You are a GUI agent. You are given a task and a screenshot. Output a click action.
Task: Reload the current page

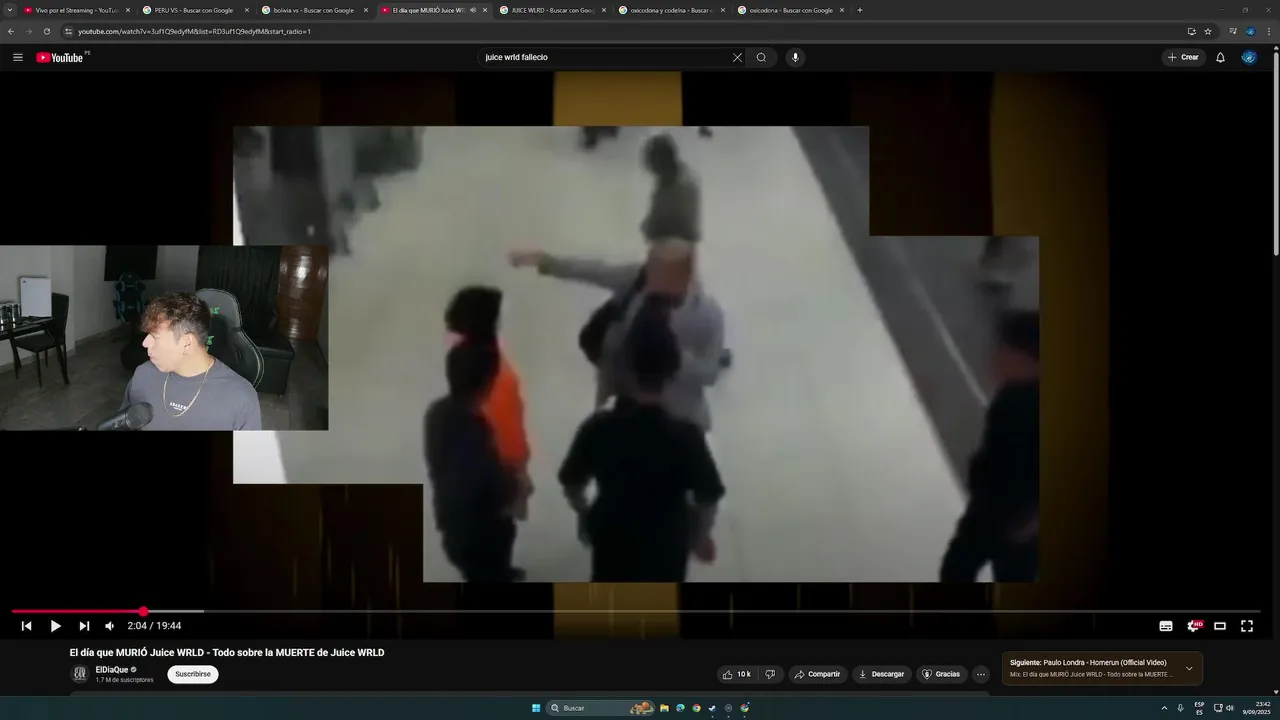click(46, 31)
